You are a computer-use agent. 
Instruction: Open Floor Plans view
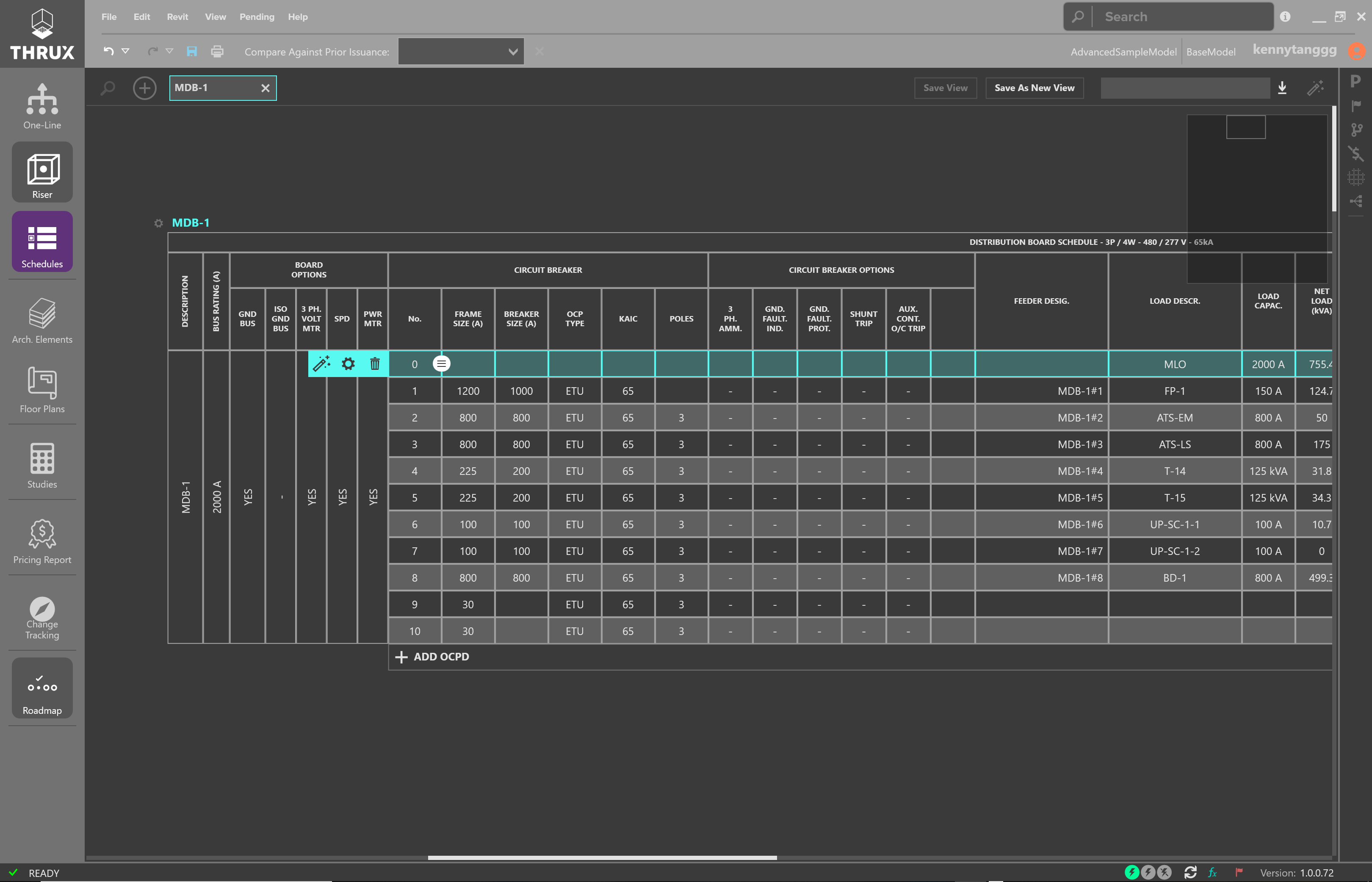pos(42,390)
